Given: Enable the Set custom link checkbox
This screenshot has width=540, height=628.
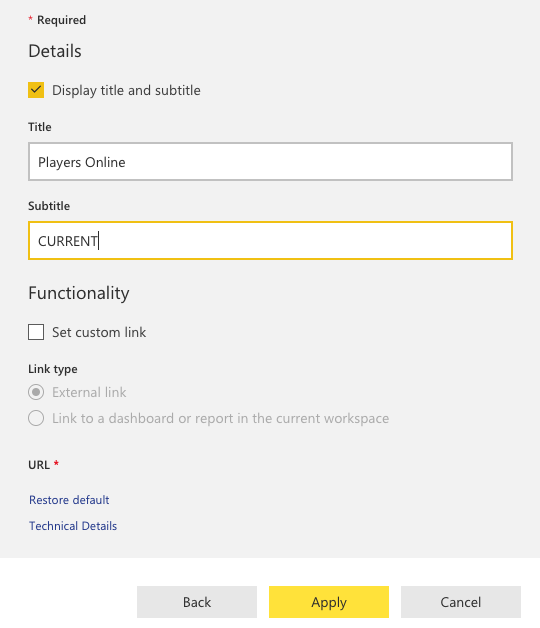Looking at the screenshot, I should [x=36, y=332].
